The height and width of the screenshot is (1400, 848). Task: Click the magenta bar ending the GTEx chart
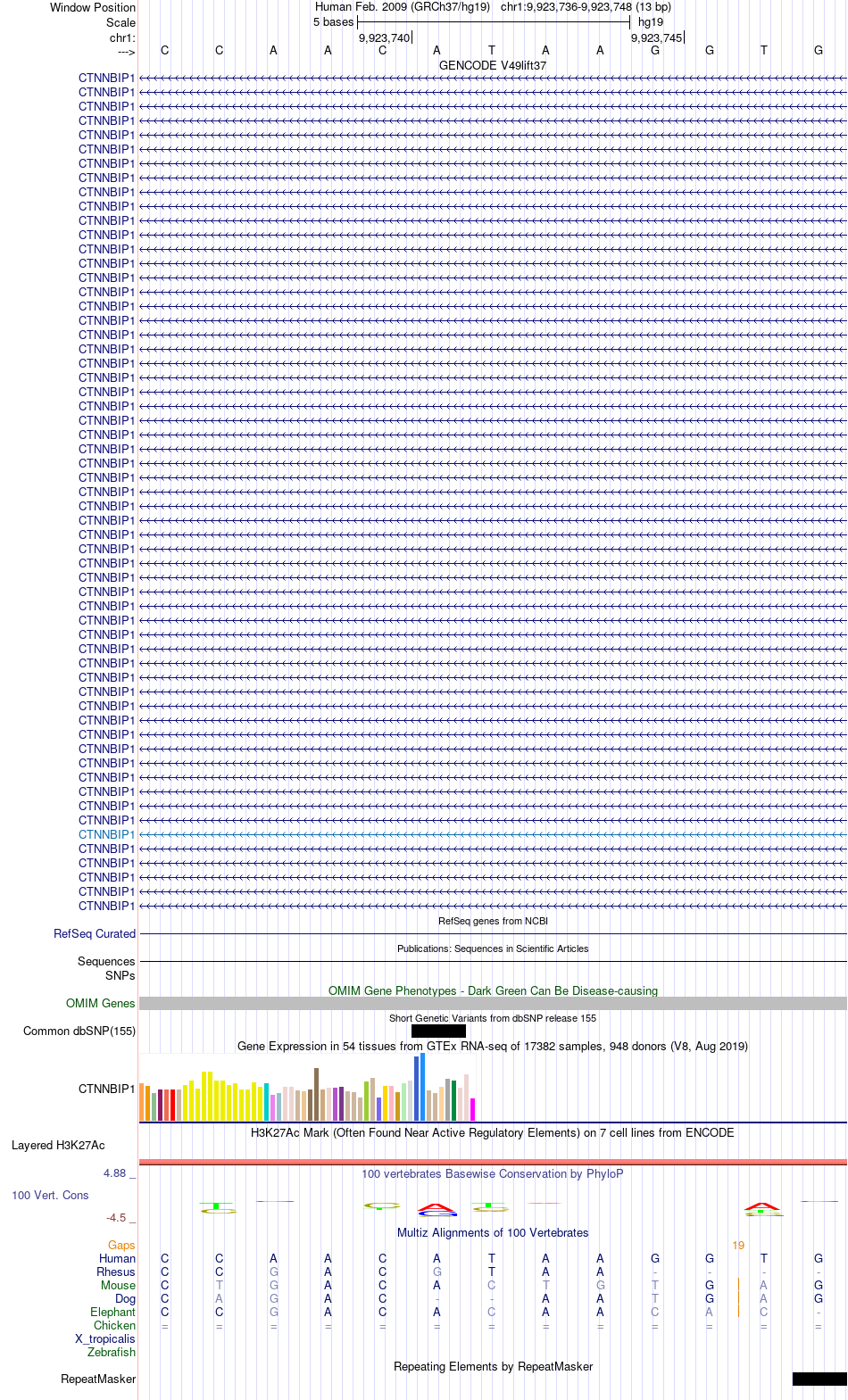(x=472, y=1109)
